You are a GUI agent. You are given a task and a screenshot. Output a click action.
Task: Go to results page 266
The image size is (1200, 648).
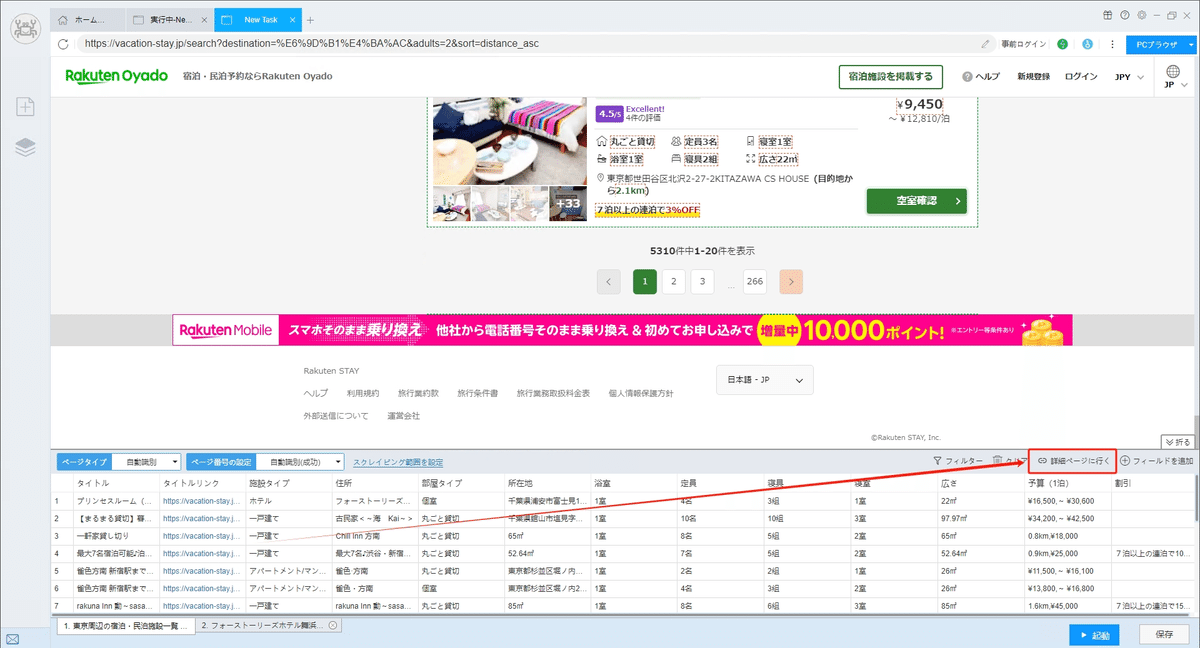(755, 282)
